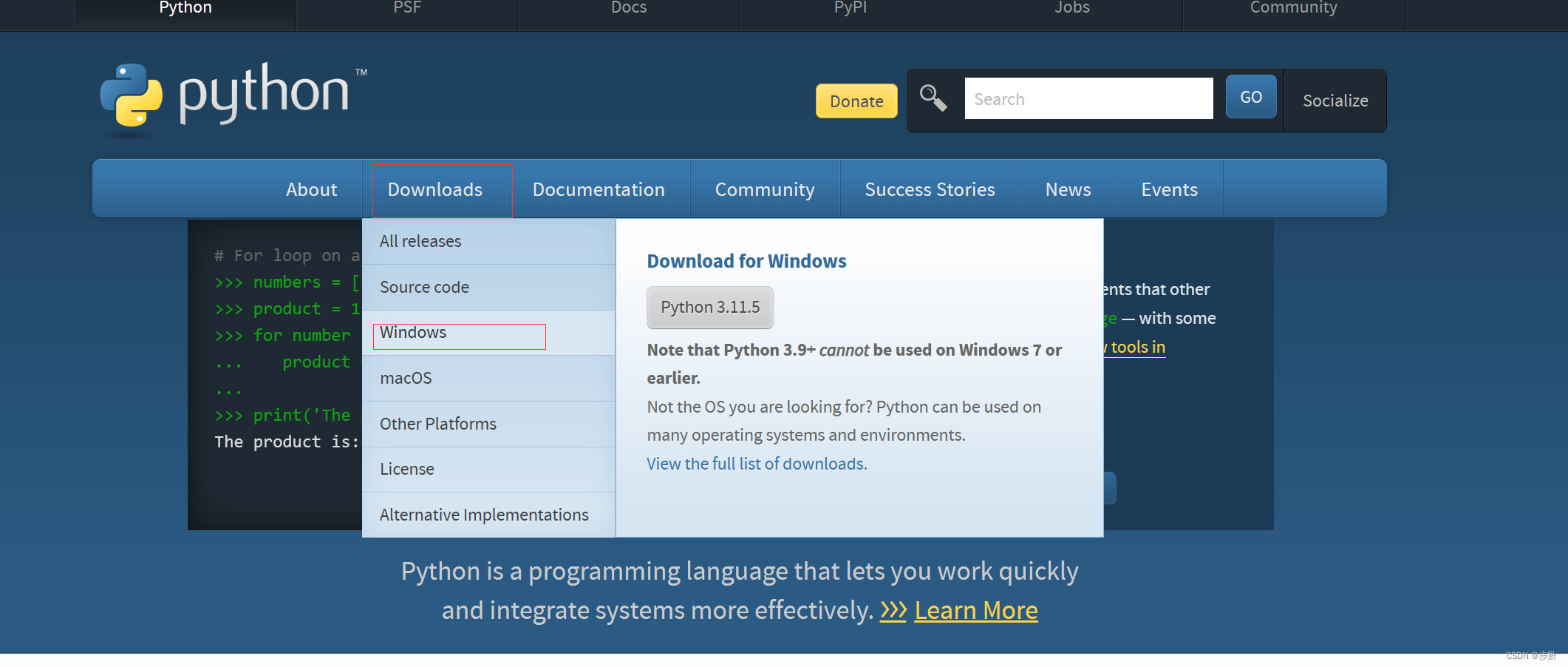1568x667 pixels.
Task: Click the Search input field
Action: click(1088, 98)
